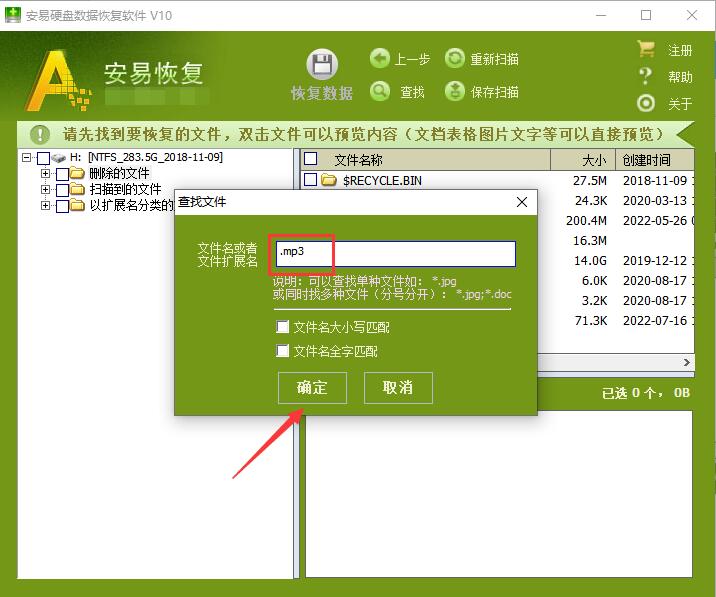
Task: Toggle select-all checkbox beside 文件名称 header
Action: [x=311, y=159]
